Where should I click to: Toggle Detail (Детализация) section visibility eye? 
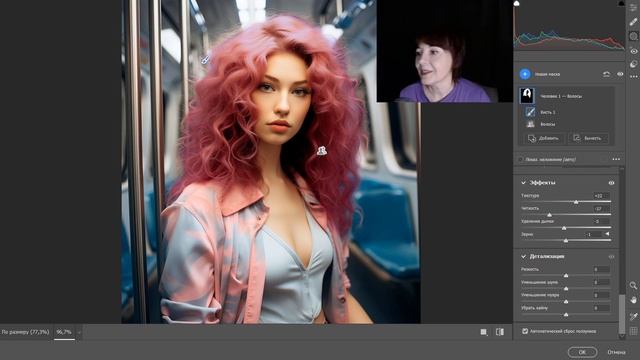611,257
